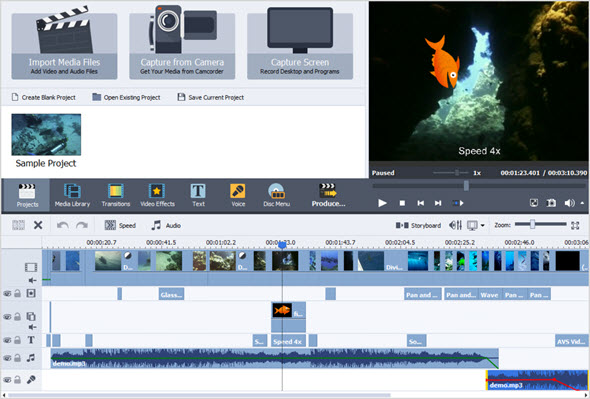Open the Voice recording tab
The height and width of the screenshot is (399, 590).
click(238, 195)
